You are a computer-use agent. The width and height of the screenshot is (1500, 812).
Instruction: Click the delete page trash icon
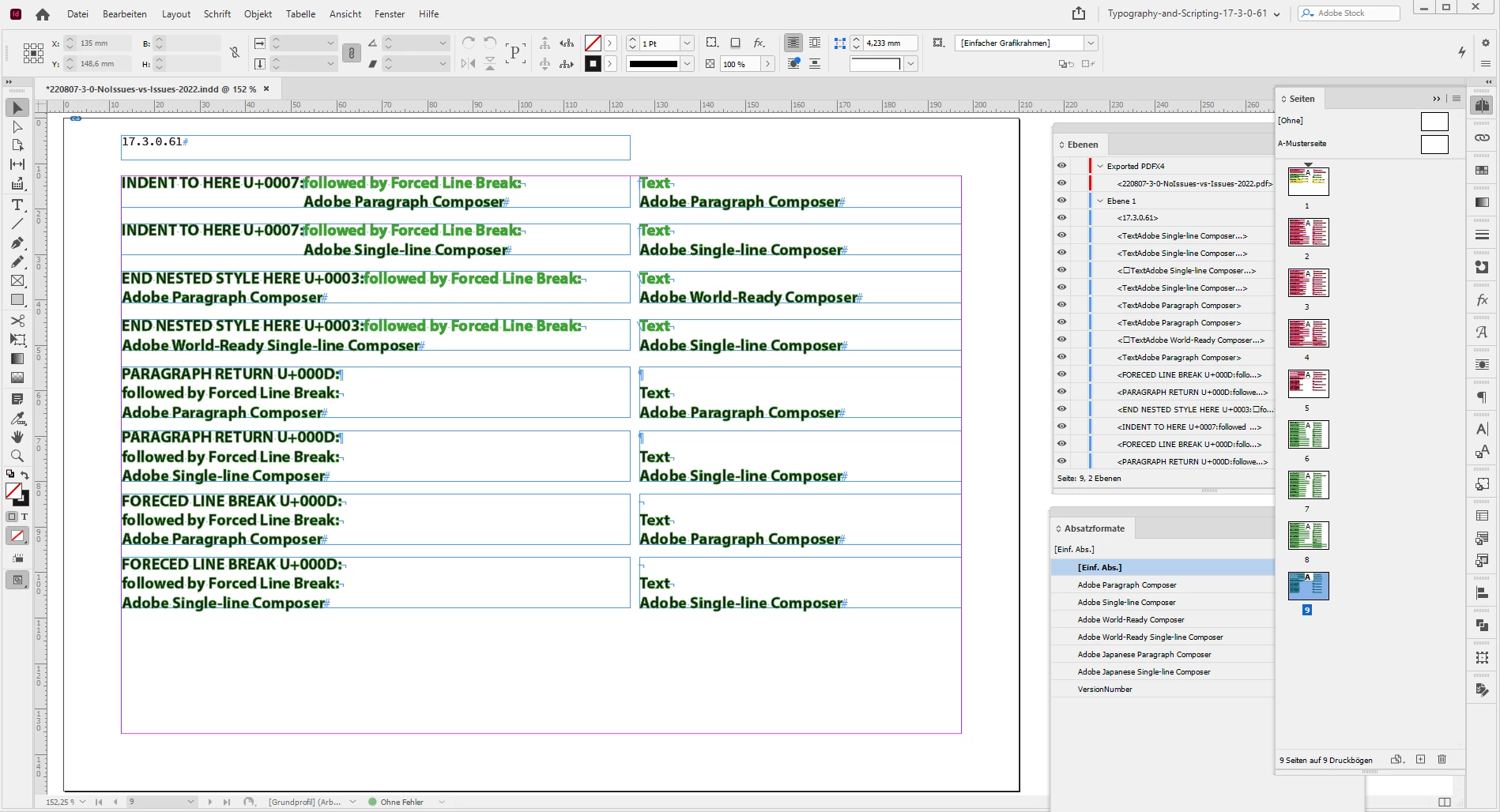click(1442, 759)
